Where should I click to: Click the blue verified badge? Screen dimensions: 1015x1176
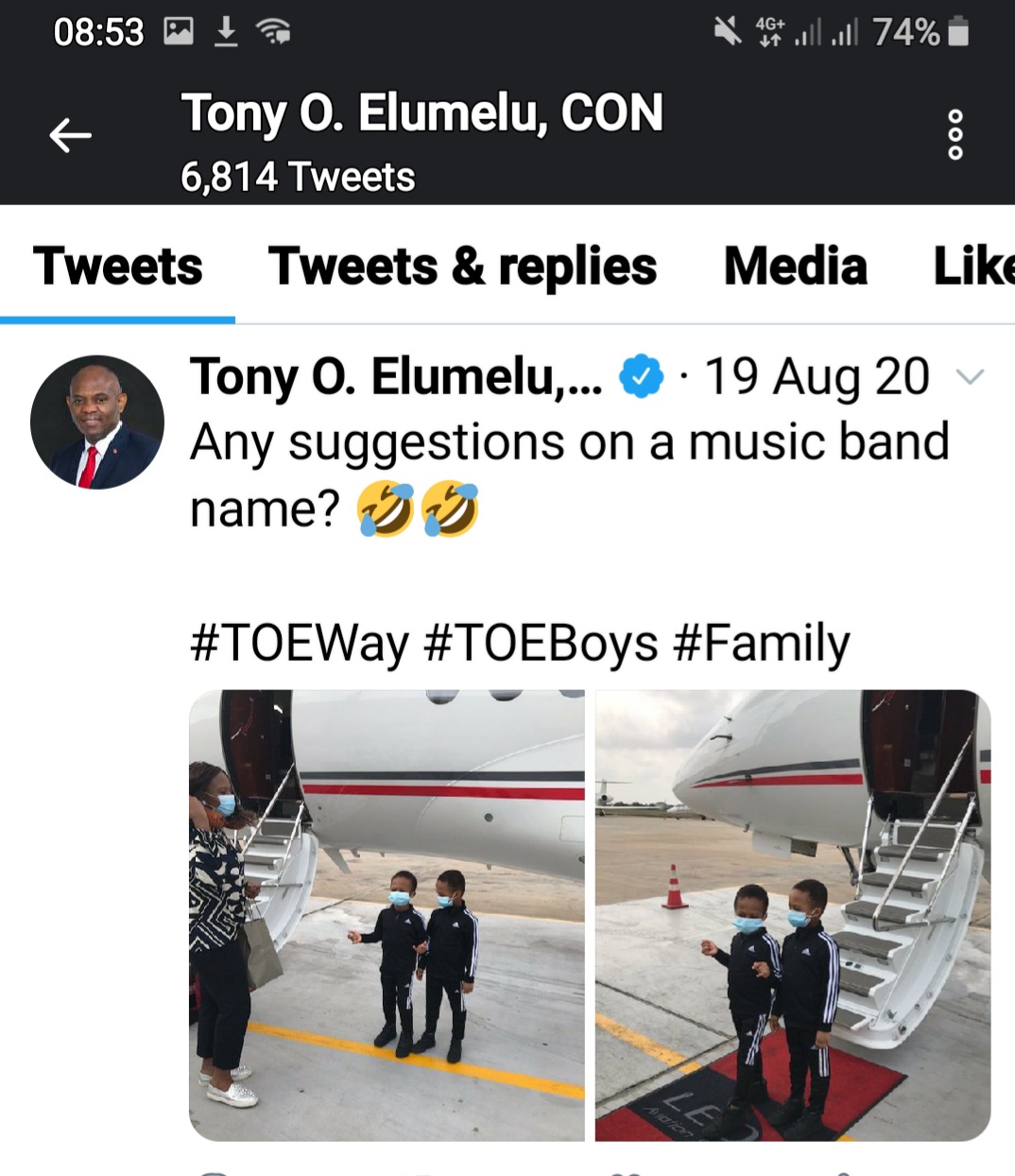[x=641, y=377]
